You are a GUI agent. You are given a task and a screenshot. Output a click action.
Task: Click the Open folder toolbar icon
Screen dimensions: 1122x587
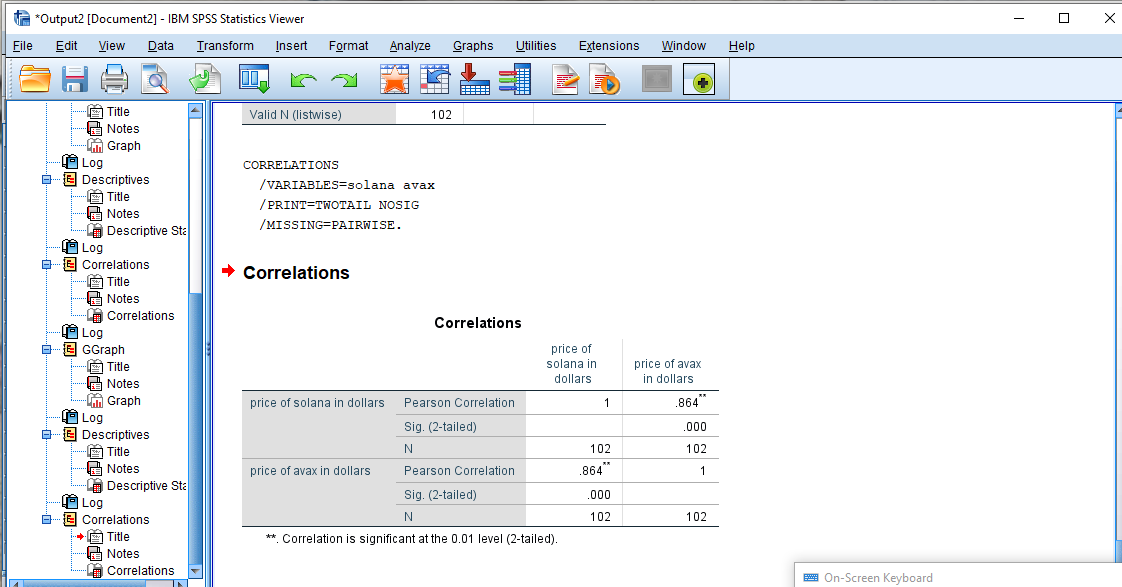pyautogui.click(x=34, y=79)
